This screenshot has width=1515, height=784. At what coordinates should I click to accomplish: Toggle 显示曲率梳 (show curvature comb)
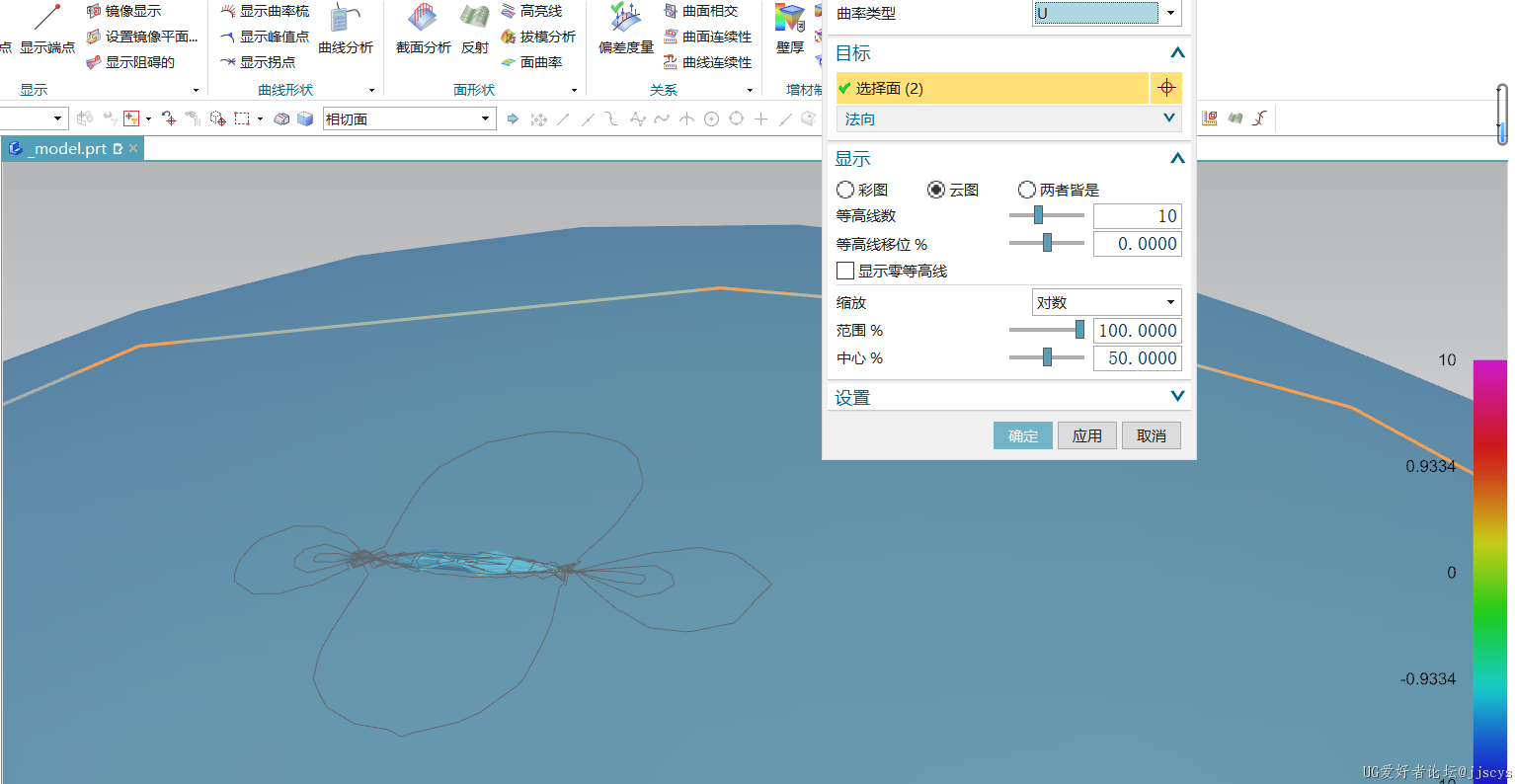click(265, 11)
